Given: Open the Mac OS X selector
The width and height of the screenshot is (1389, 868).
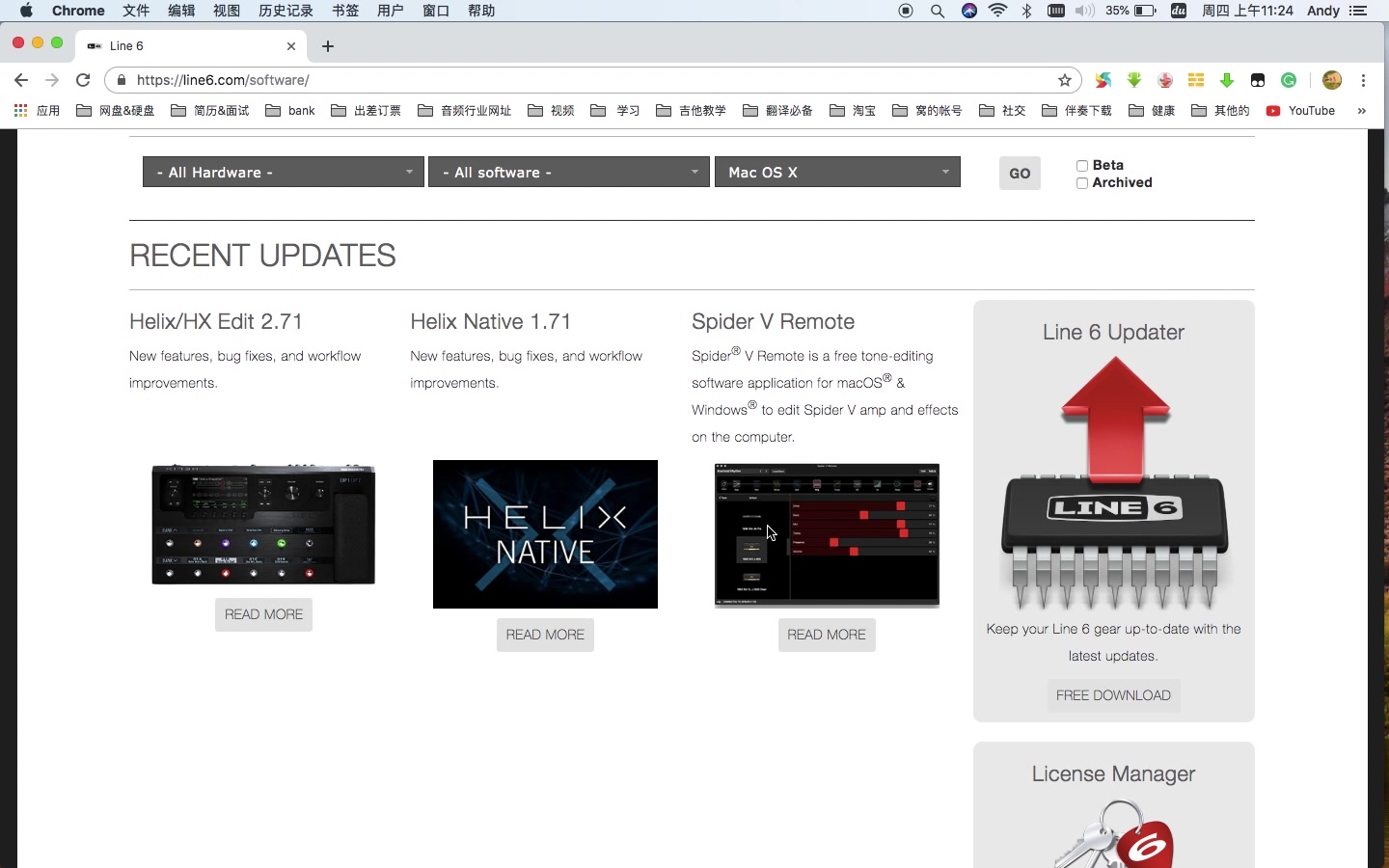Looking at the screenshot, I should point(837,172).
